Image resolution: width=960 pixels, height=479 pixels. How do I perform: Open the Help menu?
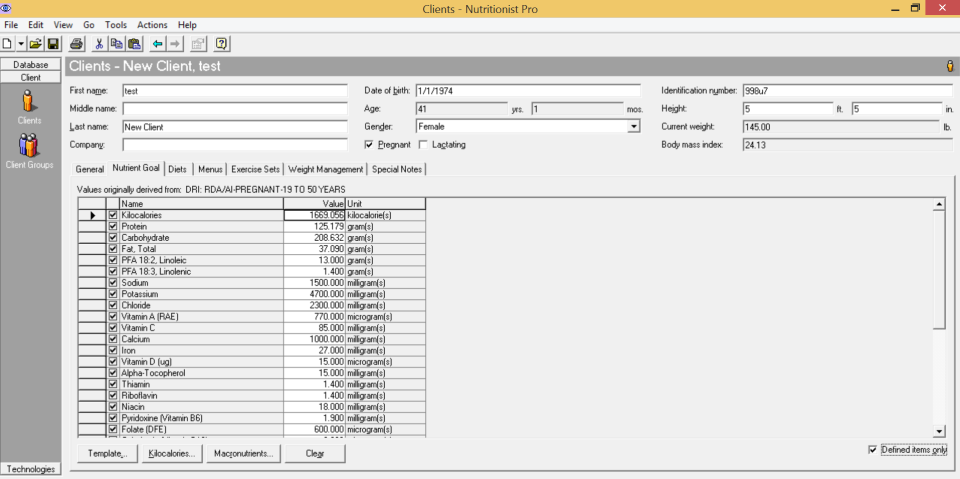187,25
